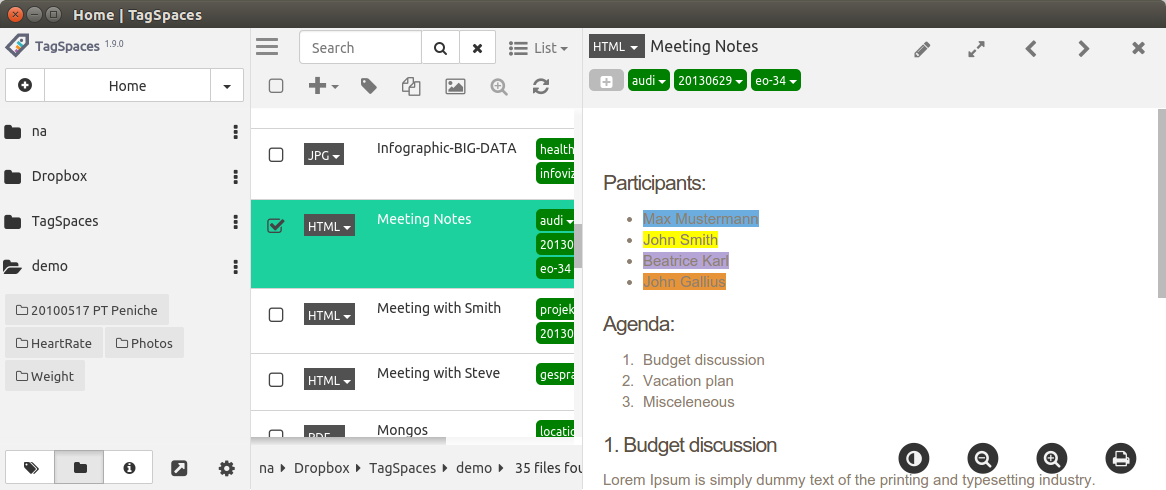The width and height of the screenshot is (1166, 490).
Task: Click the toolbar zoom-in thumbnails icon
Action: [x=499, y=86]
